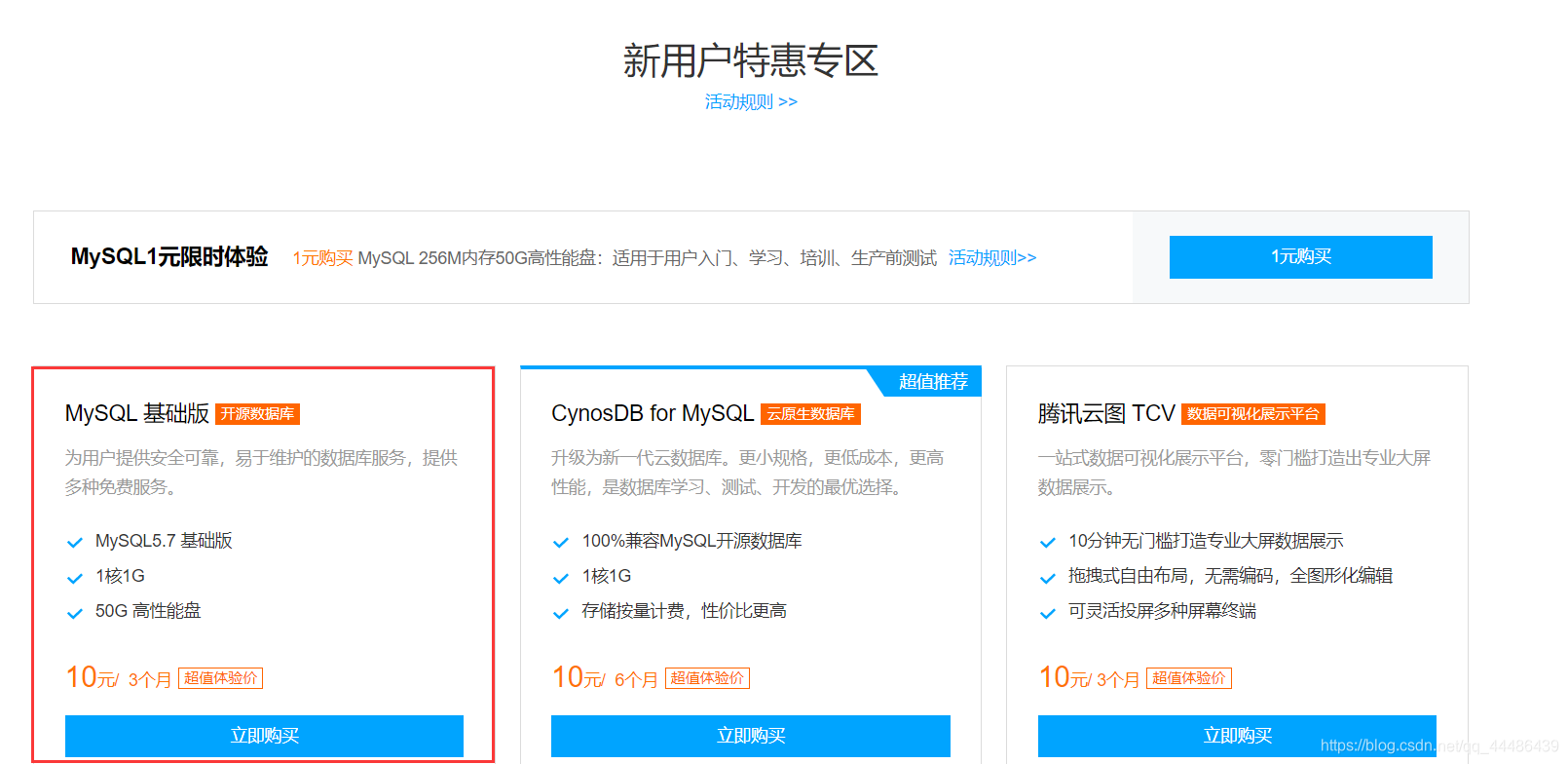Open 活动规则>> link in MySQL banner

point(992,257)
